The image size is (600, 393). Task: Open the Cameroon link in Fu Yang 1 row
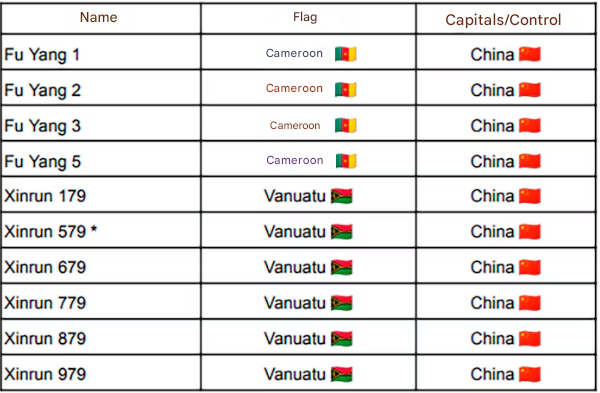coord(294,53)
